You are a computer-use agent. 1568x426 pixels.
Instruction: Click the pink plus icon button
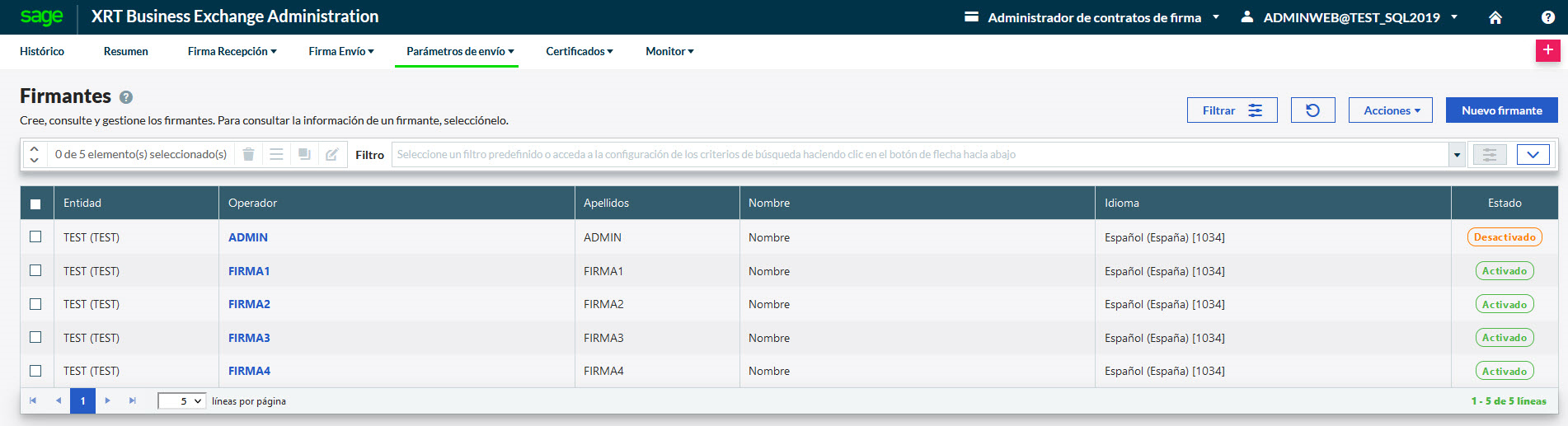[x=1547, y=50]
